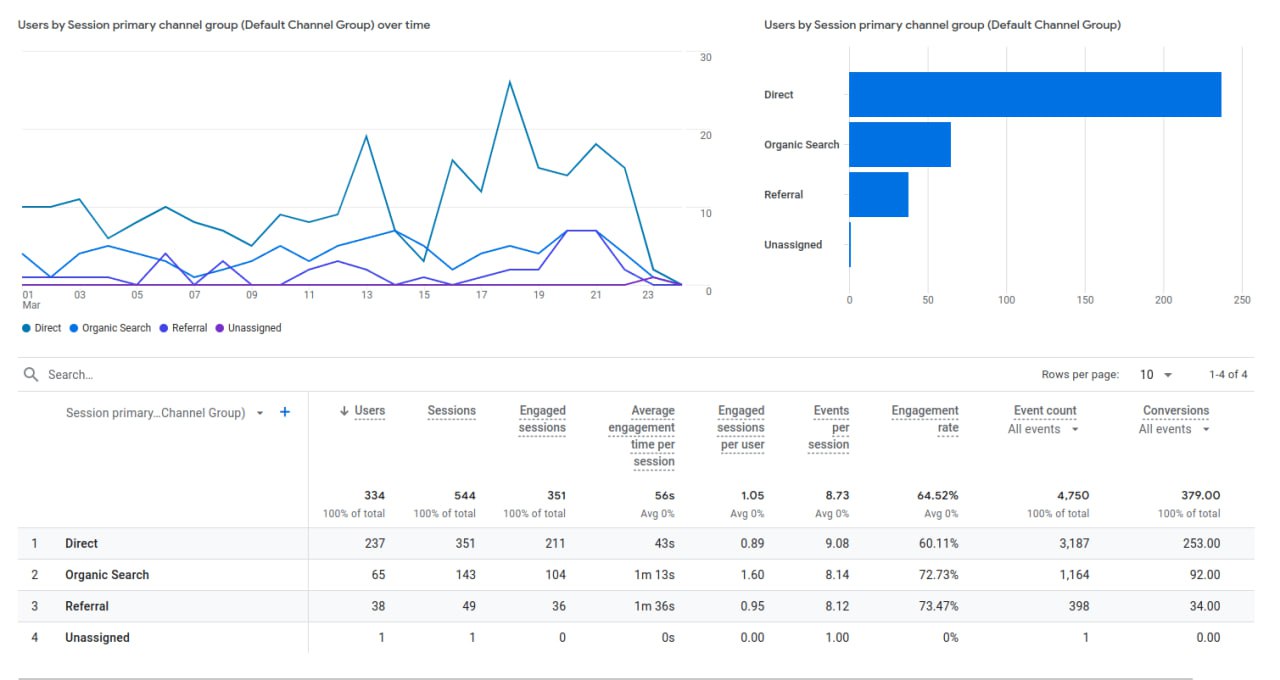The image size is (1280, 680).
Task: Click the sort arrow beside Users
Action: (x=344, y=411)
